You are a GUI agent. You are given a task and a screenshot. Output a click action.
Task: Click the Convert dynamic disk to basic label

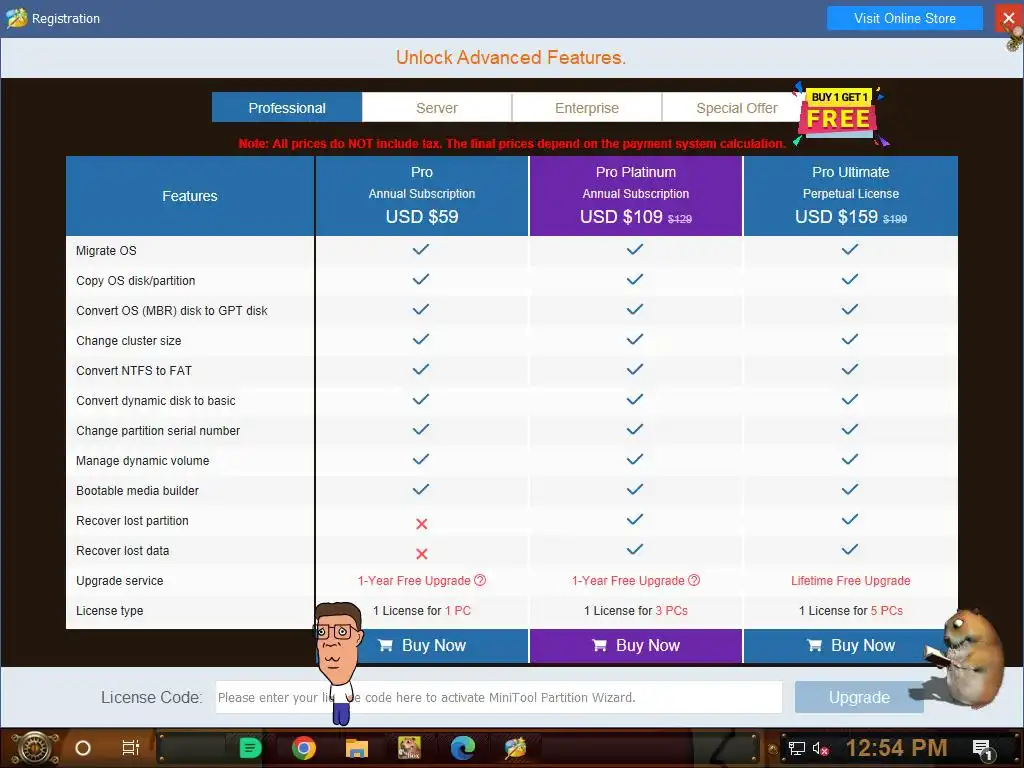155,401
